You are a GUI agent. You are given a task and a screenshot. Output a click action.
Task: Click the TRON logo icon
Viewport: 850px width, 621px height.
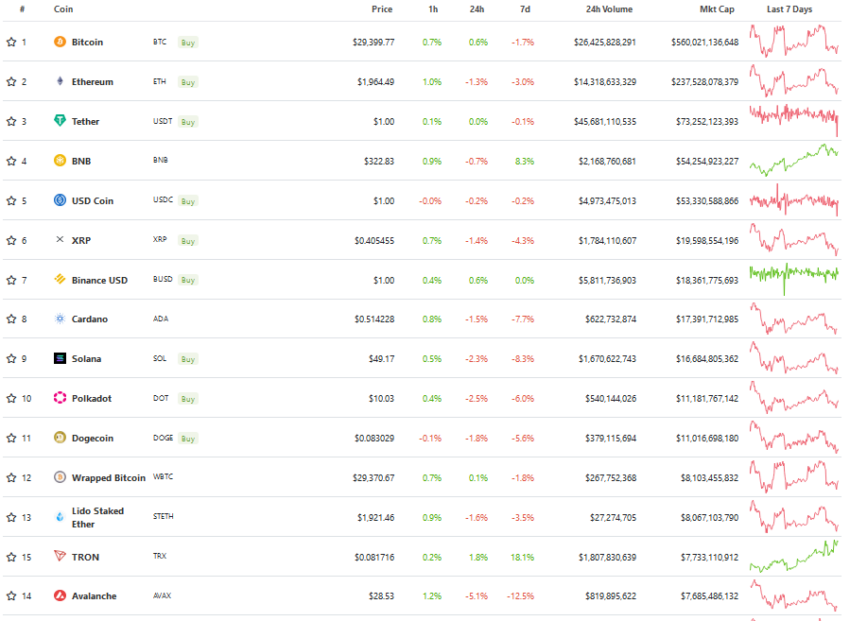coord(60,556)
